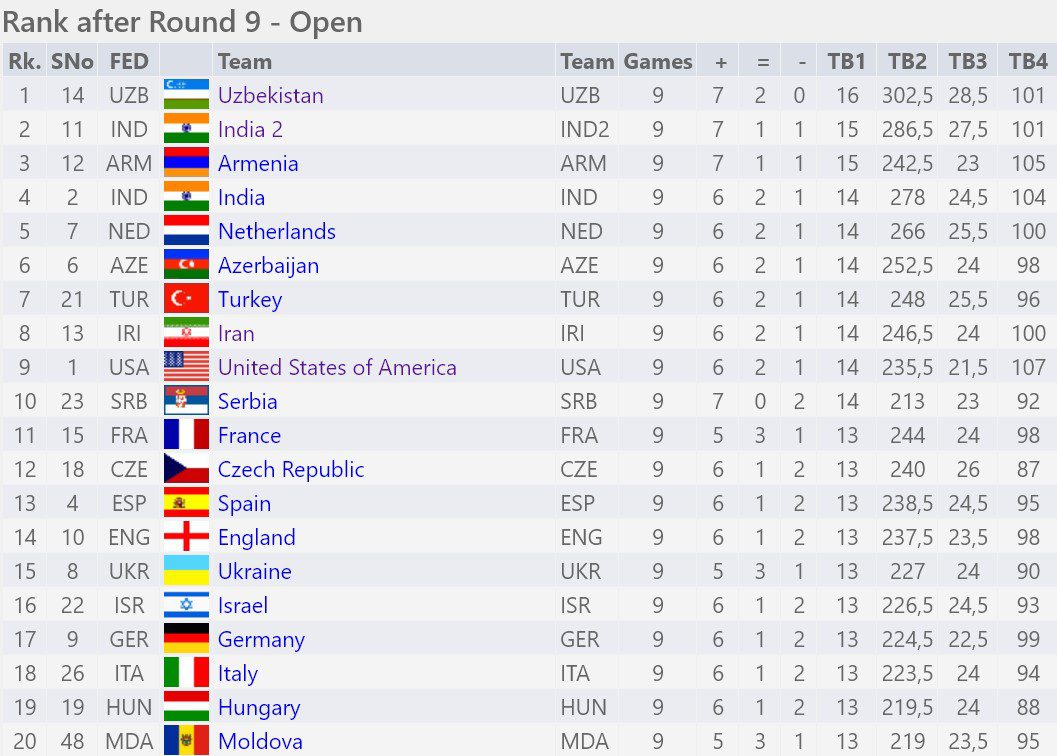Click the Moldova flag icon
Image resolution: width=1057 pixels, height=756 pixels.
pyautogui.click(x=186, y=740)
